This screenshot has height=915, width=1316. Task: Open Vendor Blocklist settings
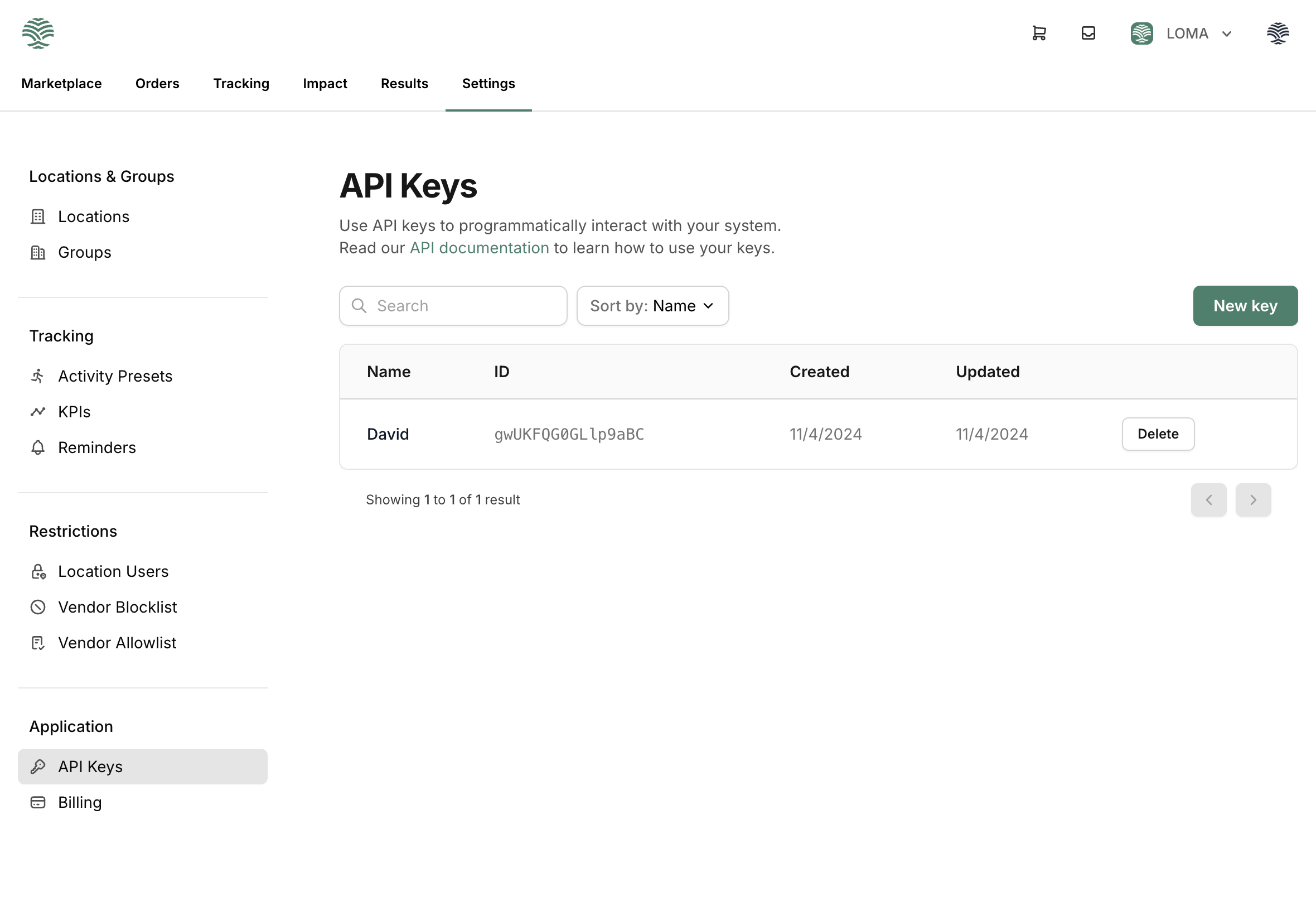click(117, 607)
